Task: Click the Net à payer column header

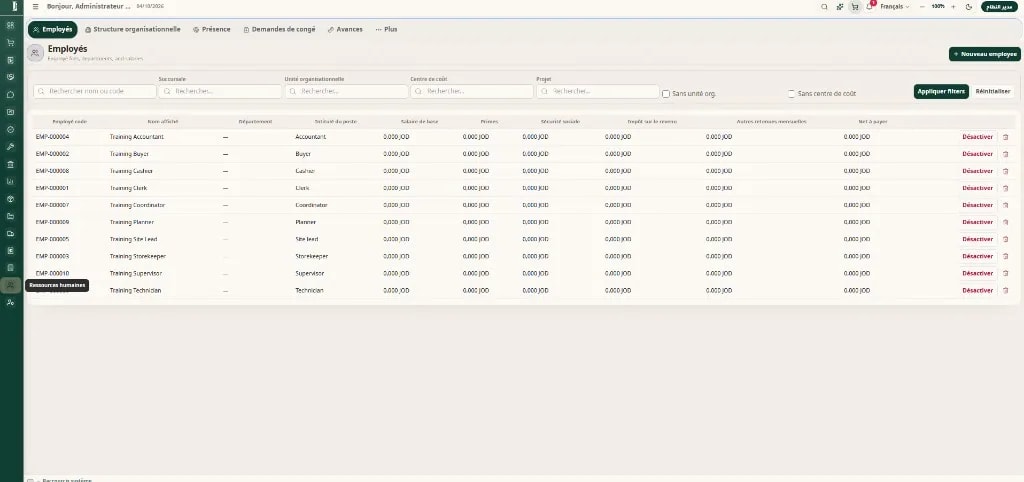Action: coord(873,121)
